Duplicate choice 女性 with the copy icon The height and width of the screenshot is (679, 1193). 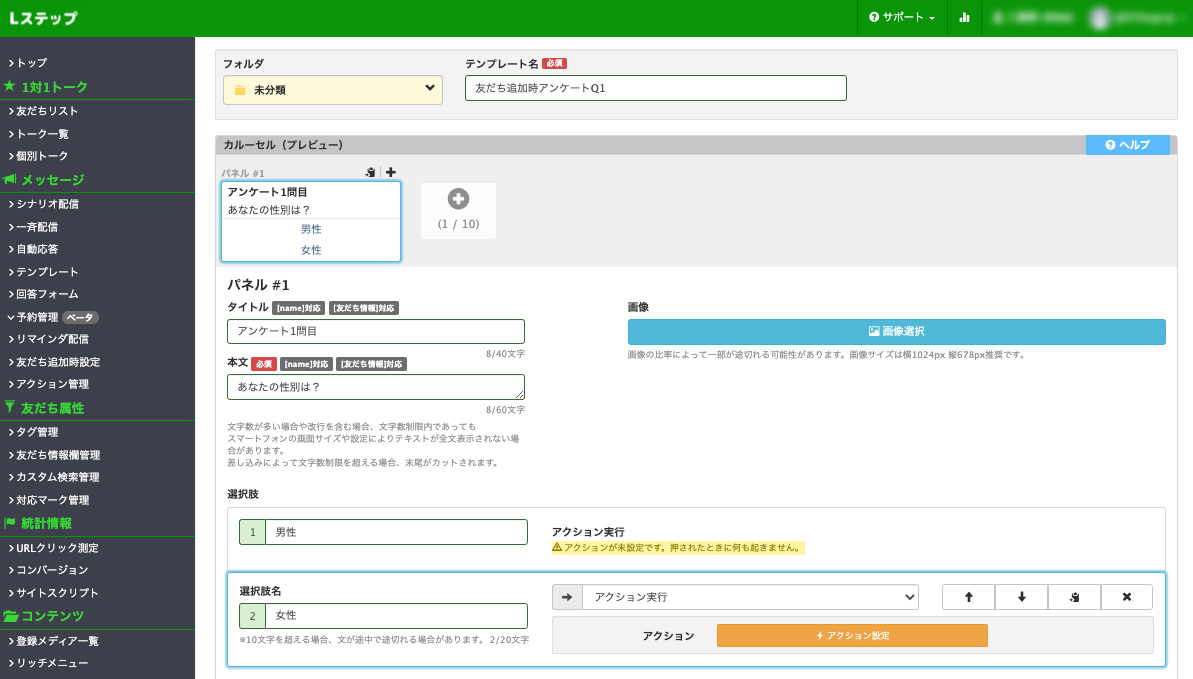(x=1073, y=596)
